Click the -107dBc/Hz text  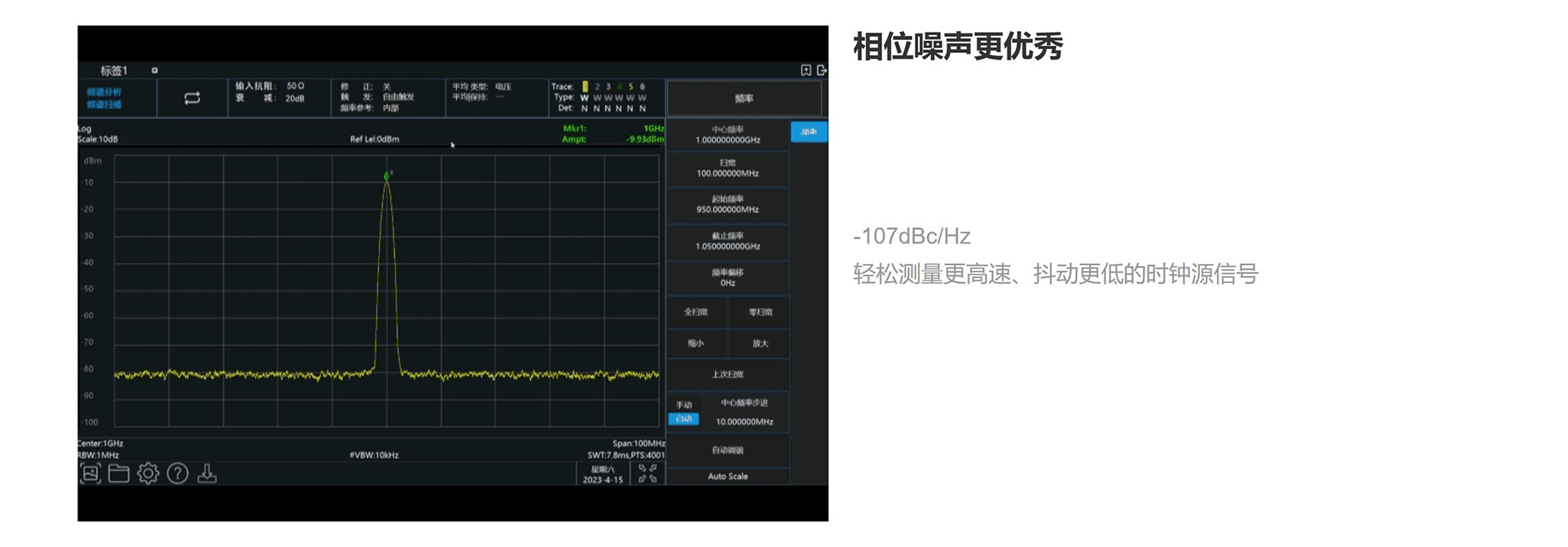point(911,236)
